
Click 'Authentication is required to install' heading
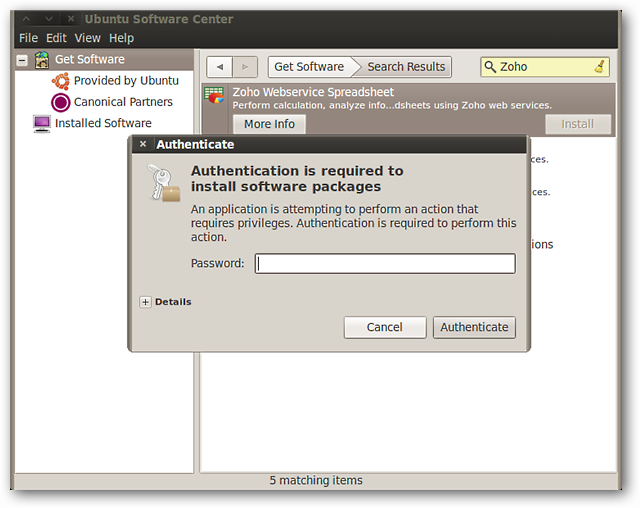(x=297, y=179)
